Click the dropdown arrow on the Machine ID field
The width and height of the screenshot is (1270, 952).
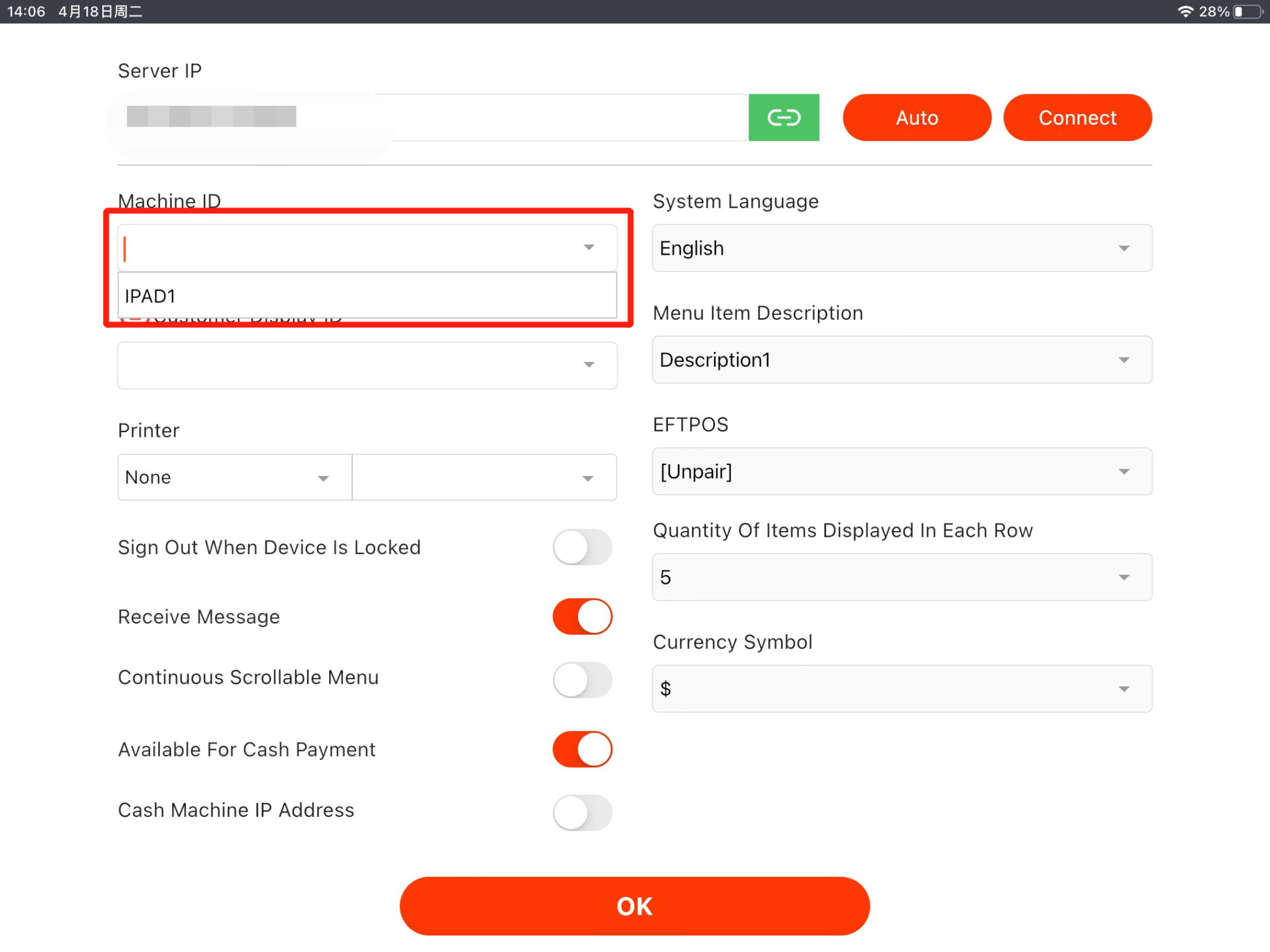click(x=588, y=247)
